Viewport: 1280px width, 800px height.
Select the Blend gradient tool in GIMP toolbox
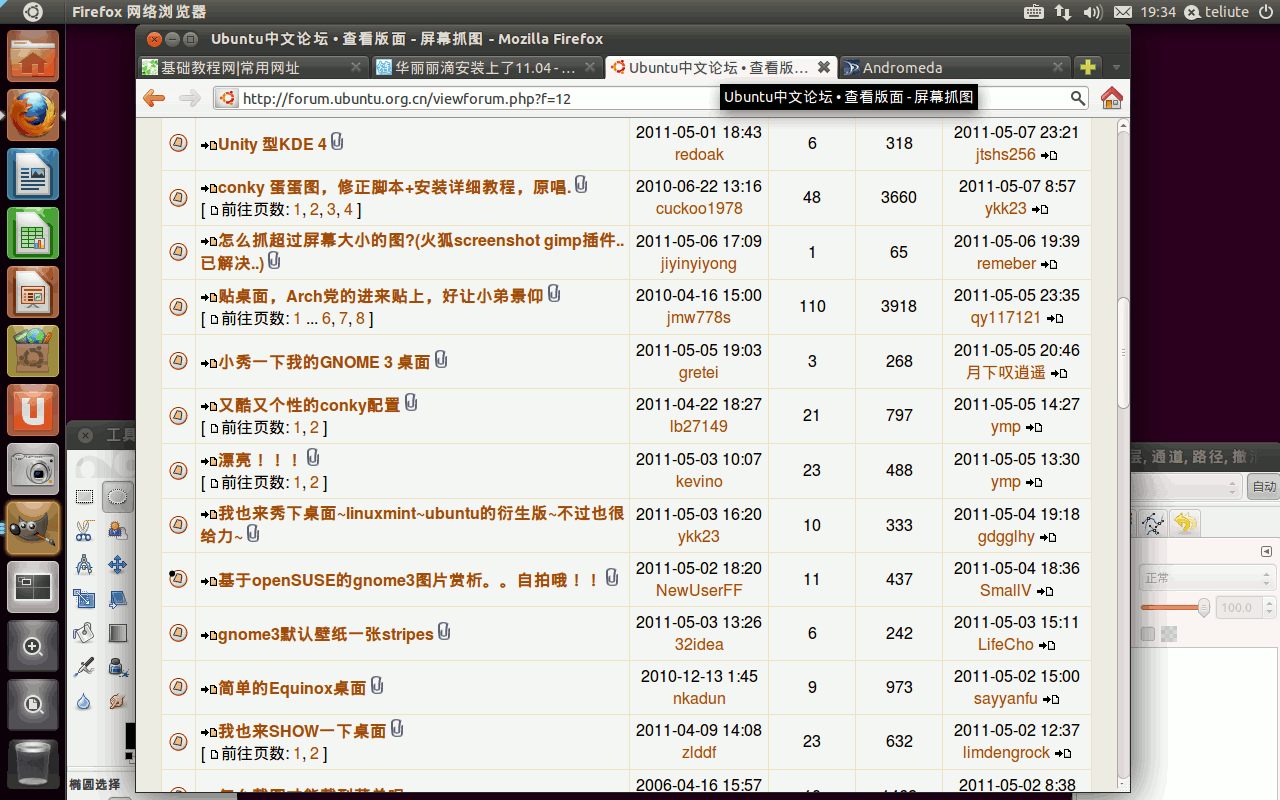click(118, 632)
